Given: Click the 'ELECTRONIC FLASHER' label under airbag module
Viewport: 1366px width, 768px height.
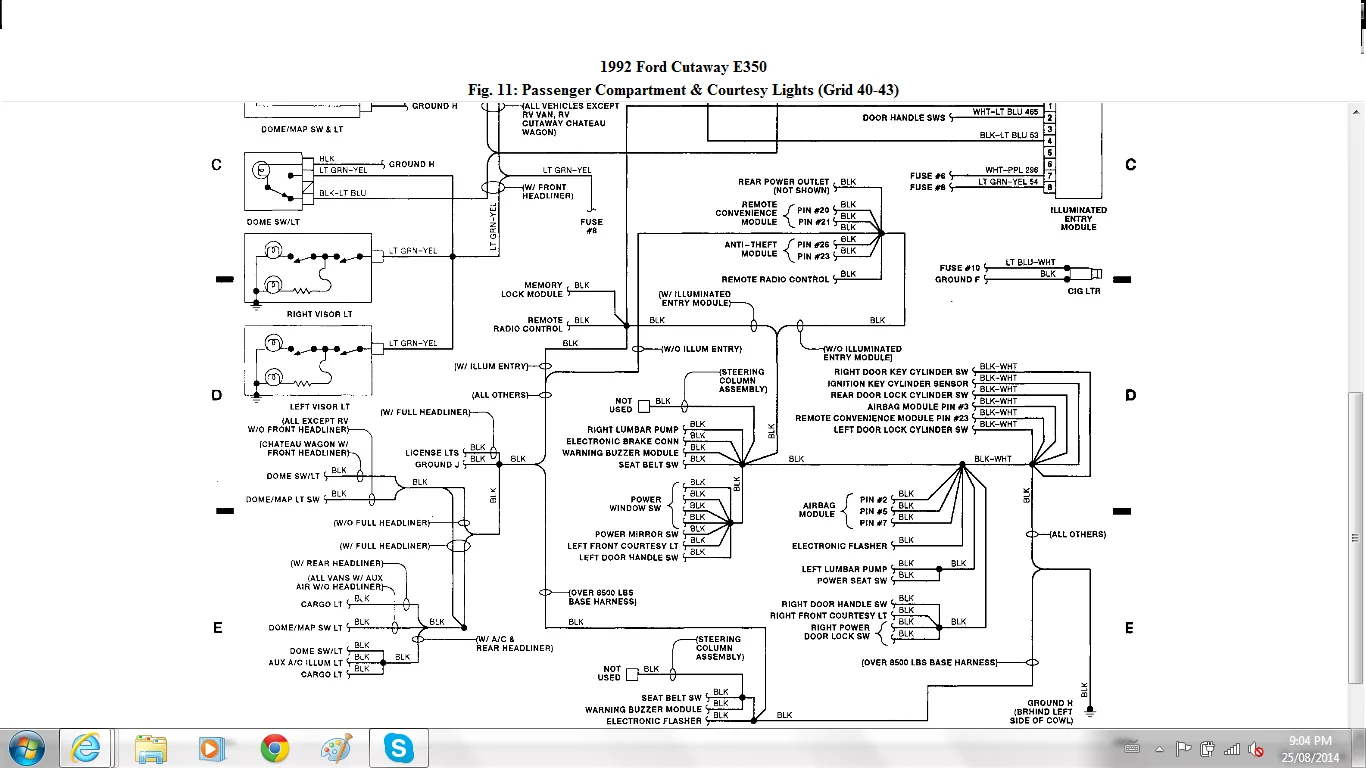Looking at the screenshot, I should pos(839,547).
